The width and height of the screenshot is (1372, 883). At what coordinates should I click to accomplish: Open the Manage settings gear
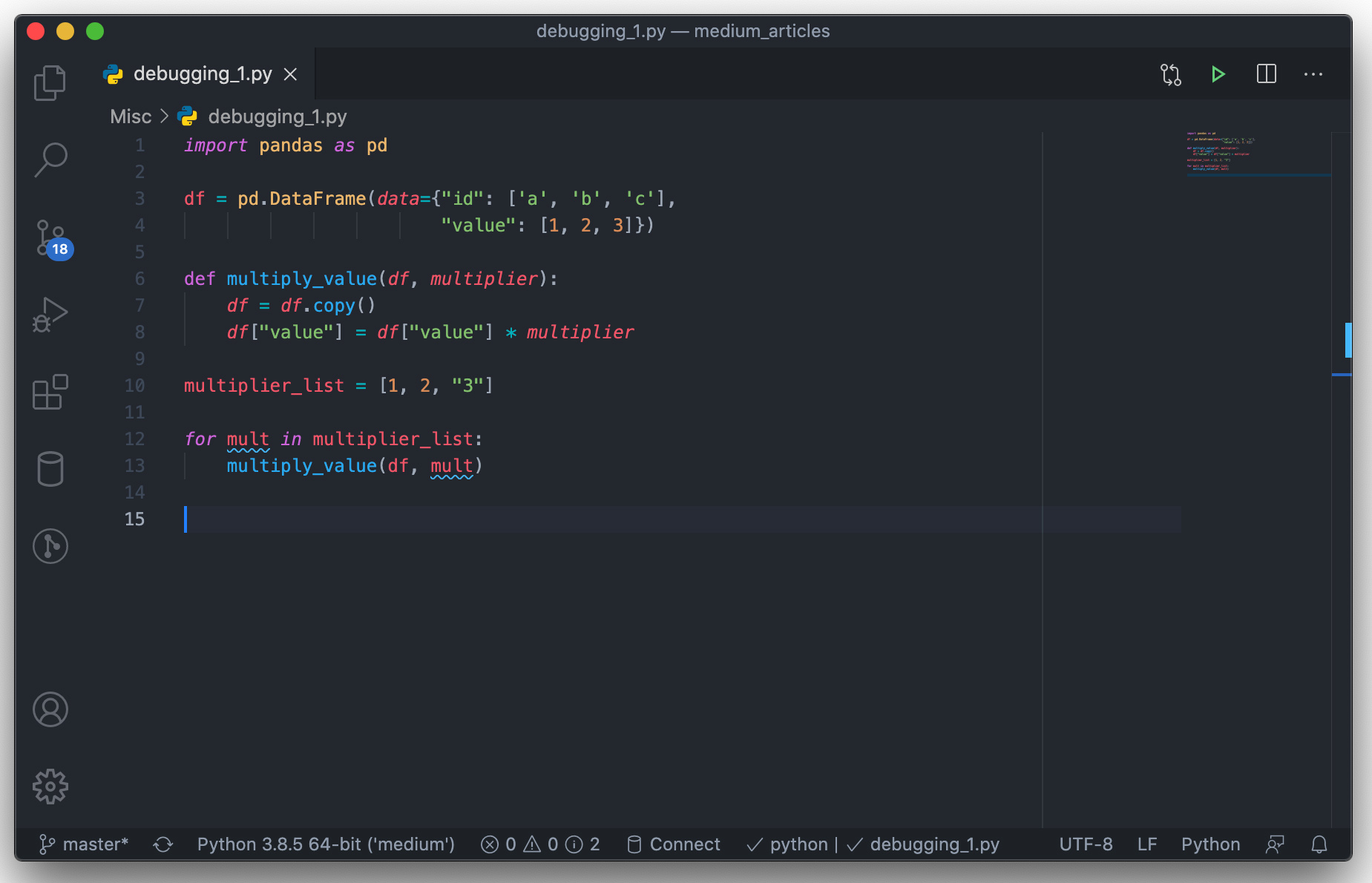(50, 787)
